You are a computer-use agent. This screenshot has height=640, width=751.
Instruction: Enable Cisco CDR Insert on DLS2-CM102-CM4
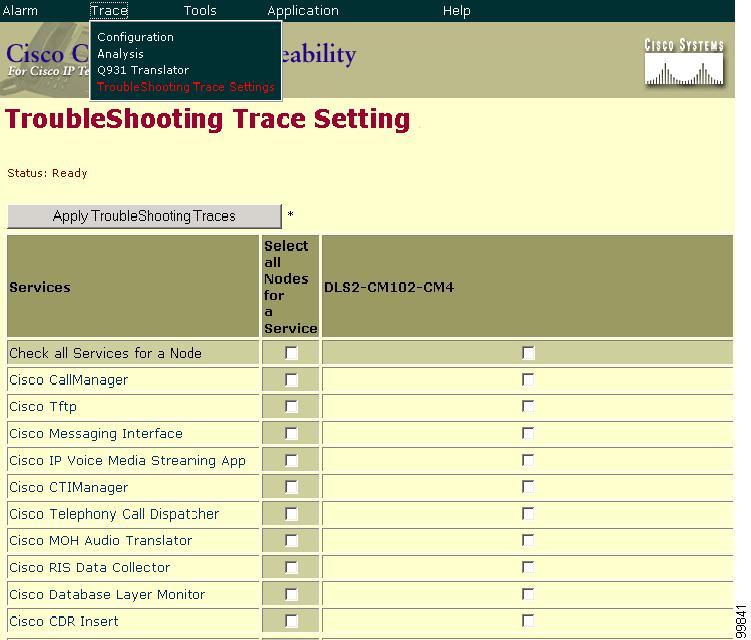coord(528,621)
